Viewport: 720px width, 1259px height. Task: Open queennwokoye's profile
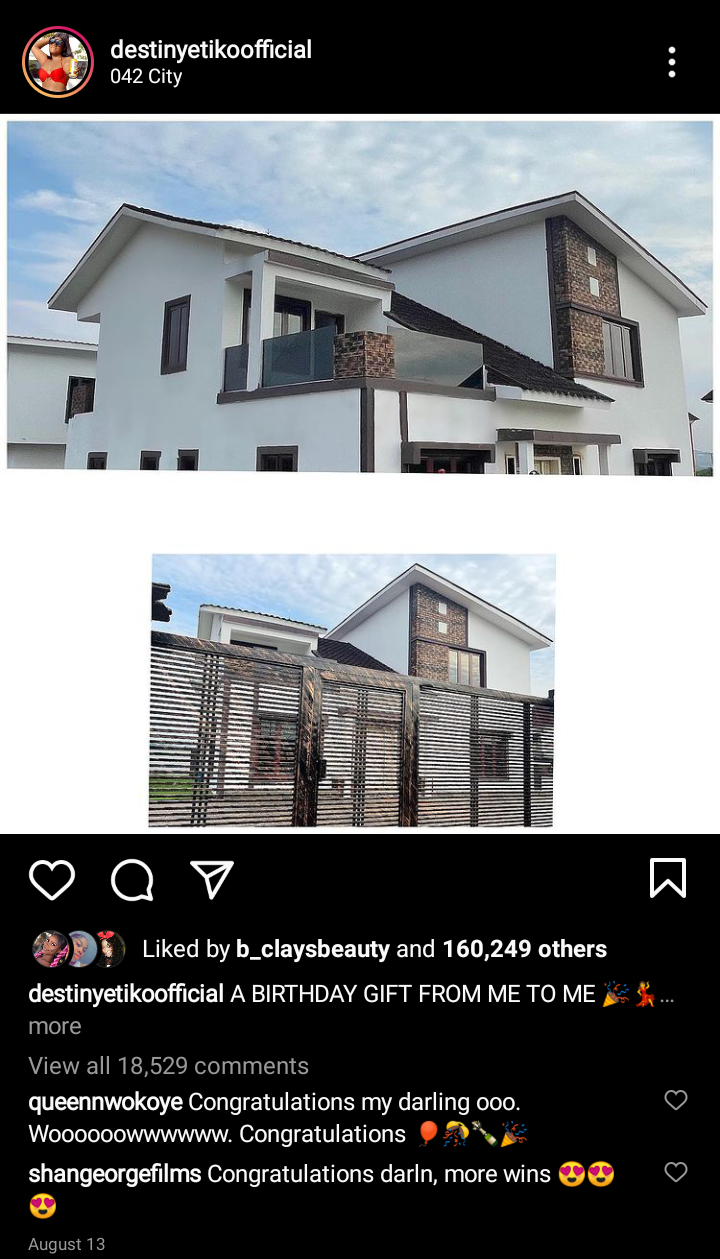tap(105, 1102)
